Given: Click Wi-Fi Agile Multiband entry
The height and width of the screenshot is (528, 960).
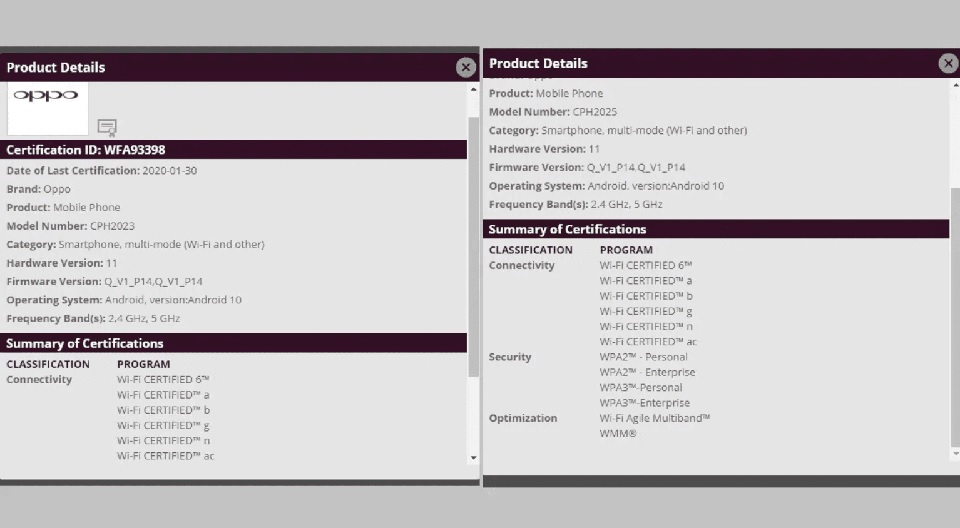Looking at the screenshot, I should pyautogui.click(x=654, y=418).
